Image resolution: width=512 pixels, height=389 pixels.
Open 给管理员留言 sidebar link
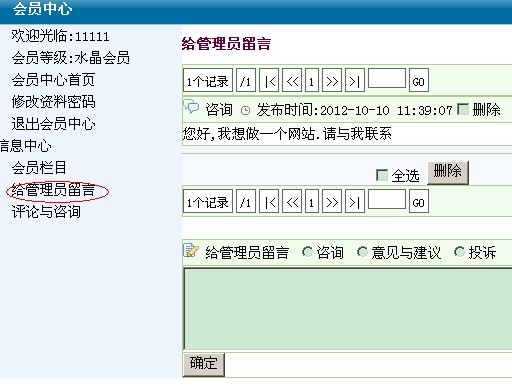pyautogui.click(x=53, y=190)
